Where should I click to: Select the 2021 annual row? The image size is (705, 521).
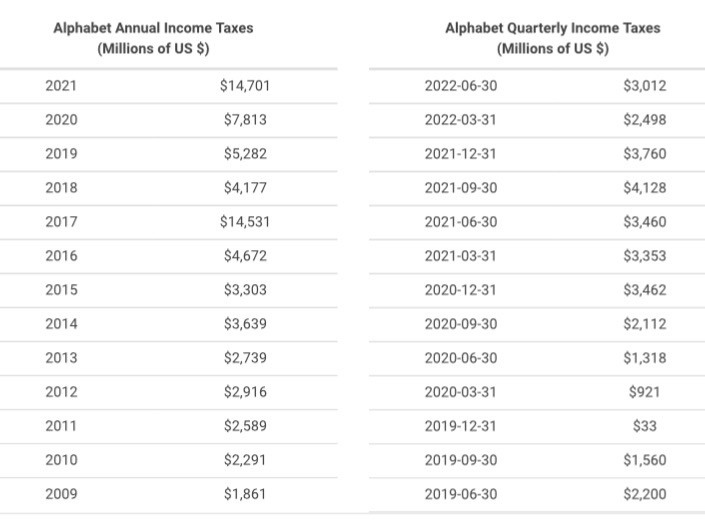[x=169, y=86]
